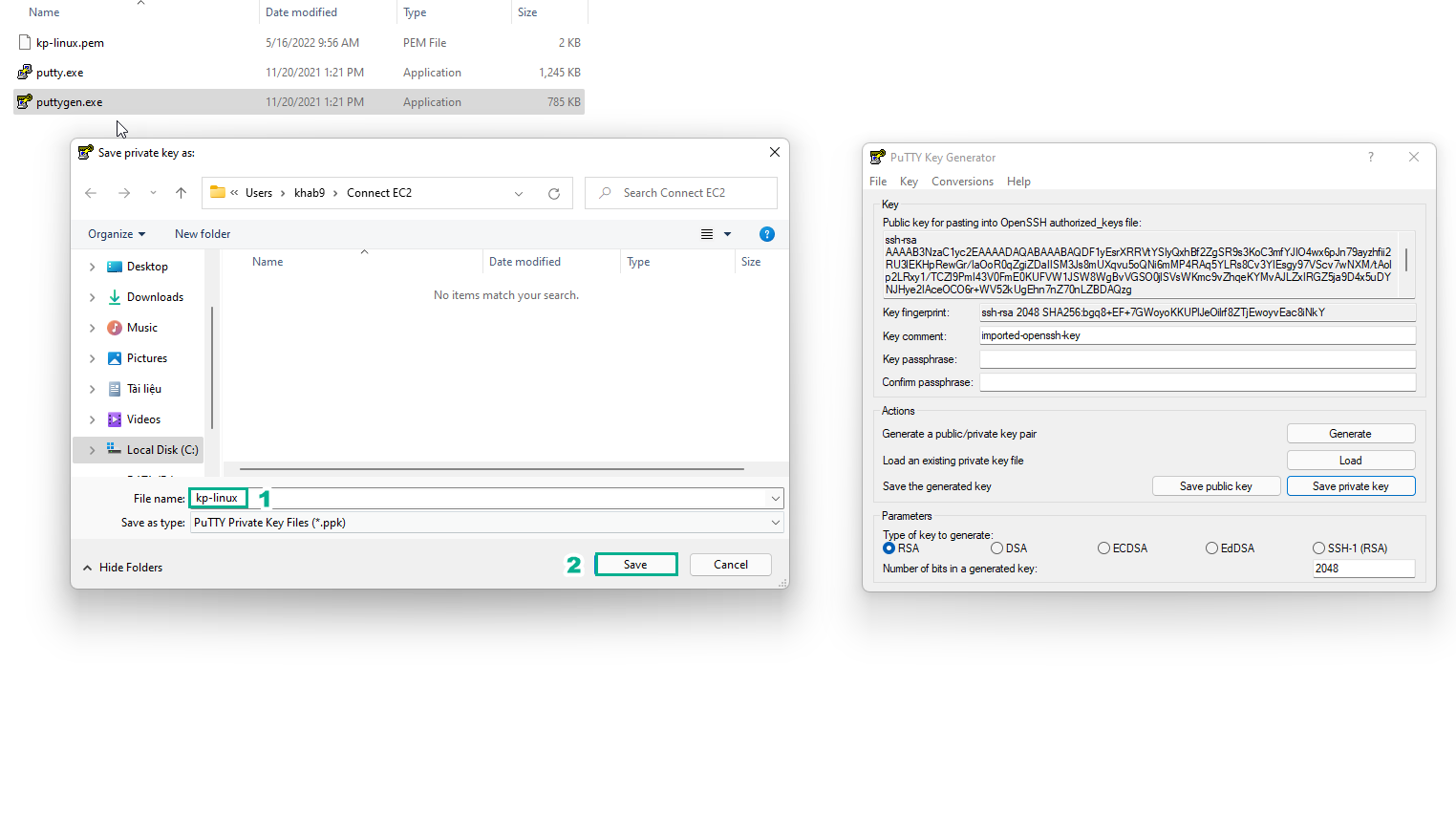
Task: Click the Pictures folder icon
Action: point(115,358)
